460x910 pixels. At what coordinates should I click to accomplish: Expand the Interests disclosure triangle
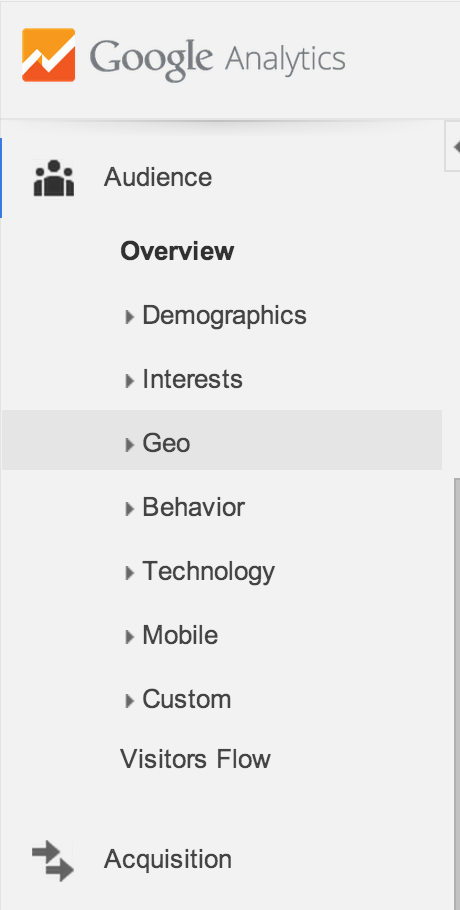[129, 381]
